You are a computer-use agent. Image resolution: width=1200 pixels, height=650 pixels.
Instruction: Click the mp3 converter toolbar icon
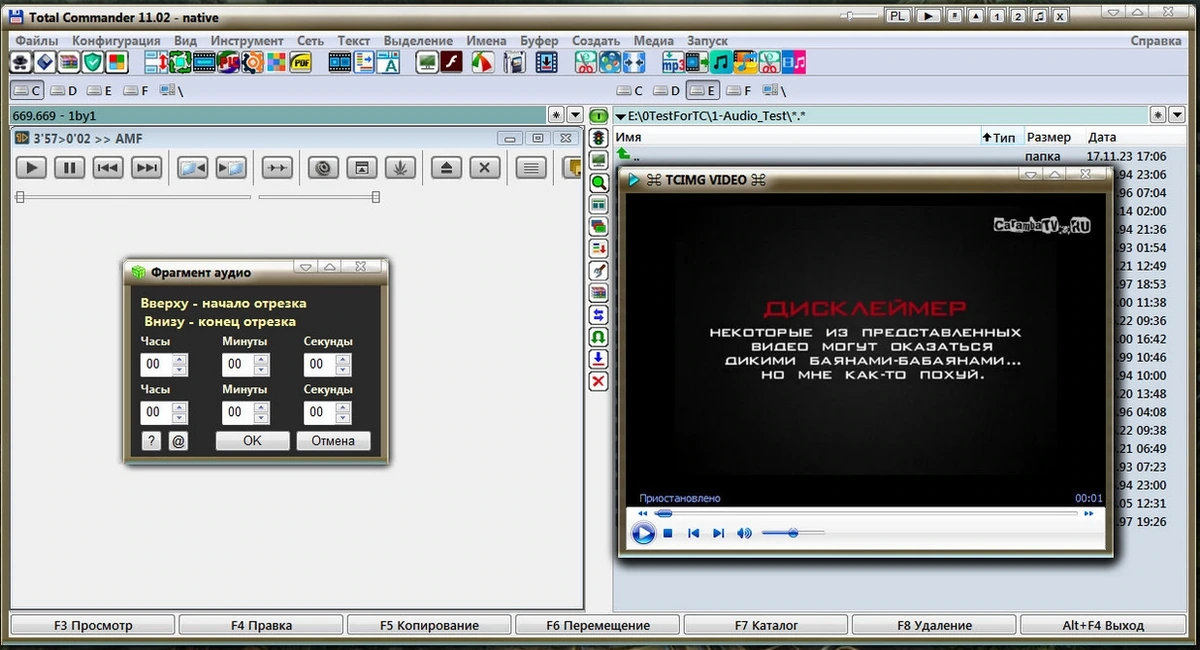pos(673,63)
